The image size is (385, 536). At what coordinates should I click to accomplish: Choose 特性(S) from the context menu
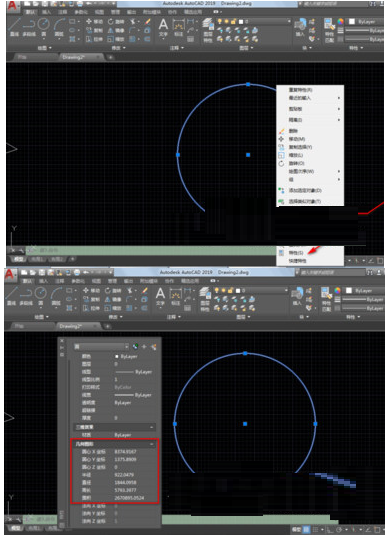[x=310, y=253]
